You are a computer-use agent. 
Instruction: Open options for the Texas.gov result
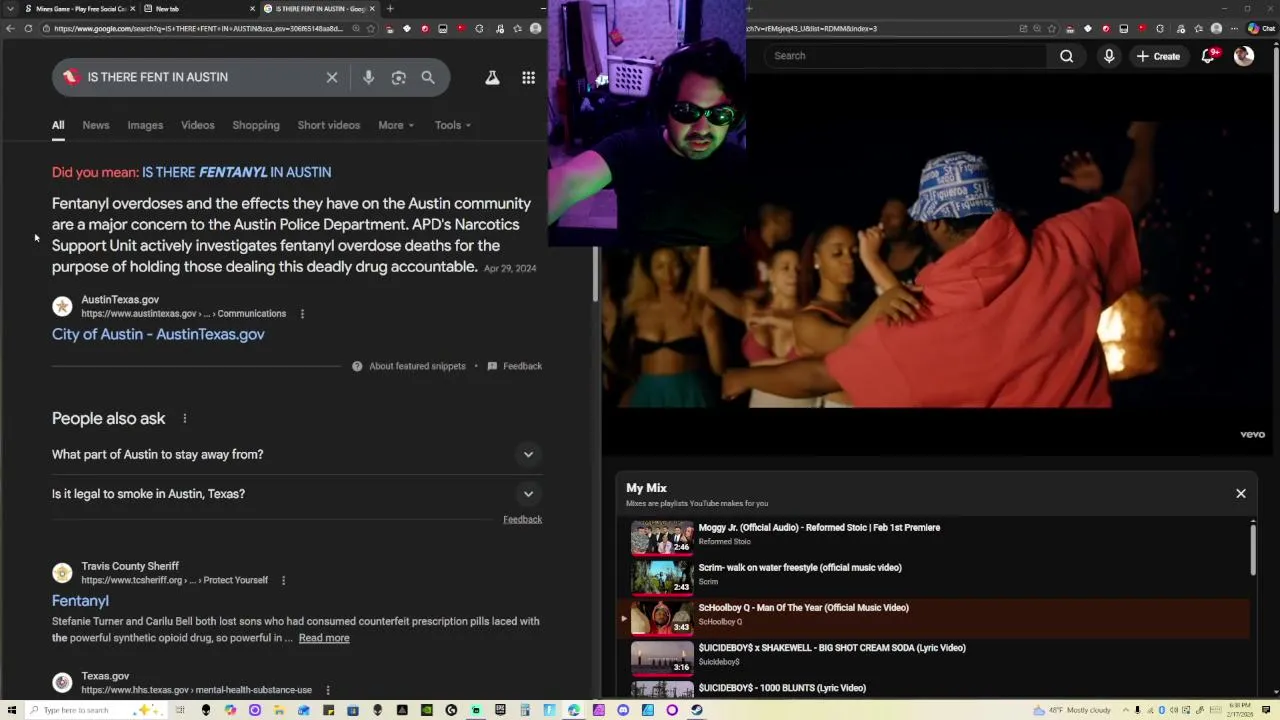[x=327, y=690]
